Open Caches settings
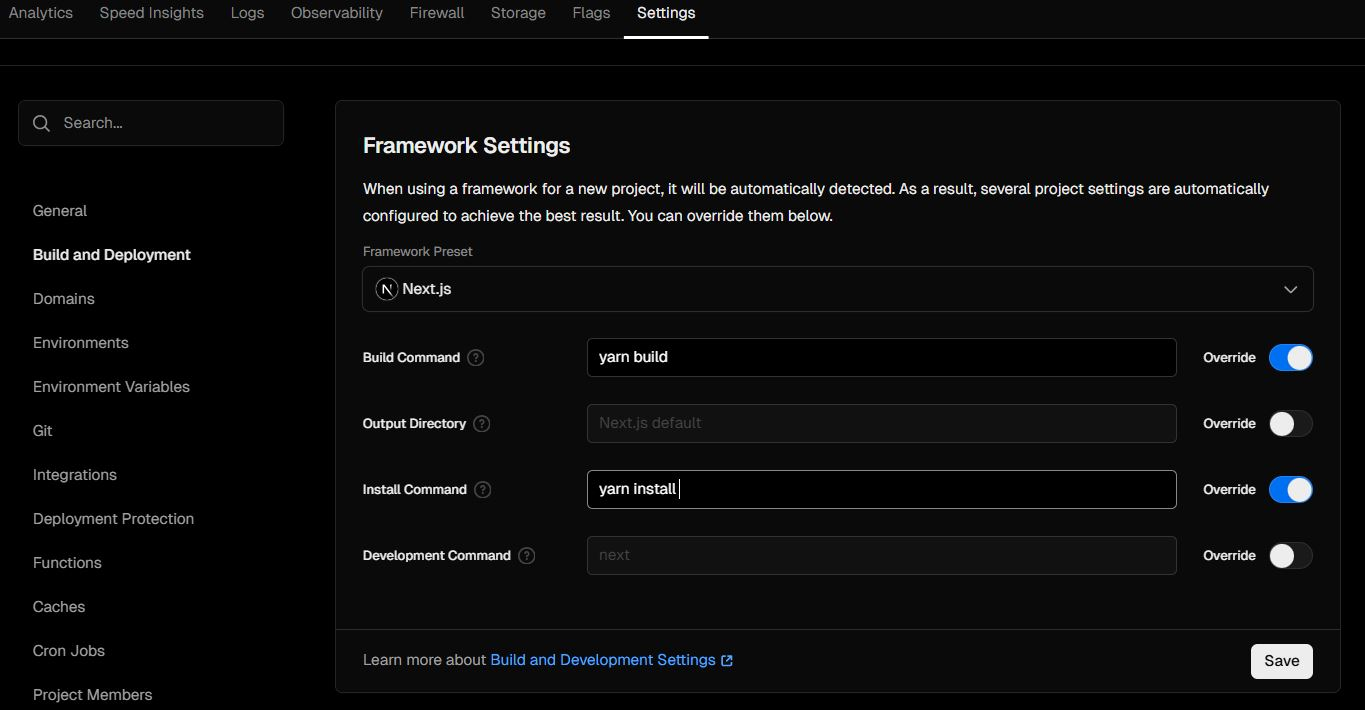This screenshot has width=1365, height=710. pos(59,607)
